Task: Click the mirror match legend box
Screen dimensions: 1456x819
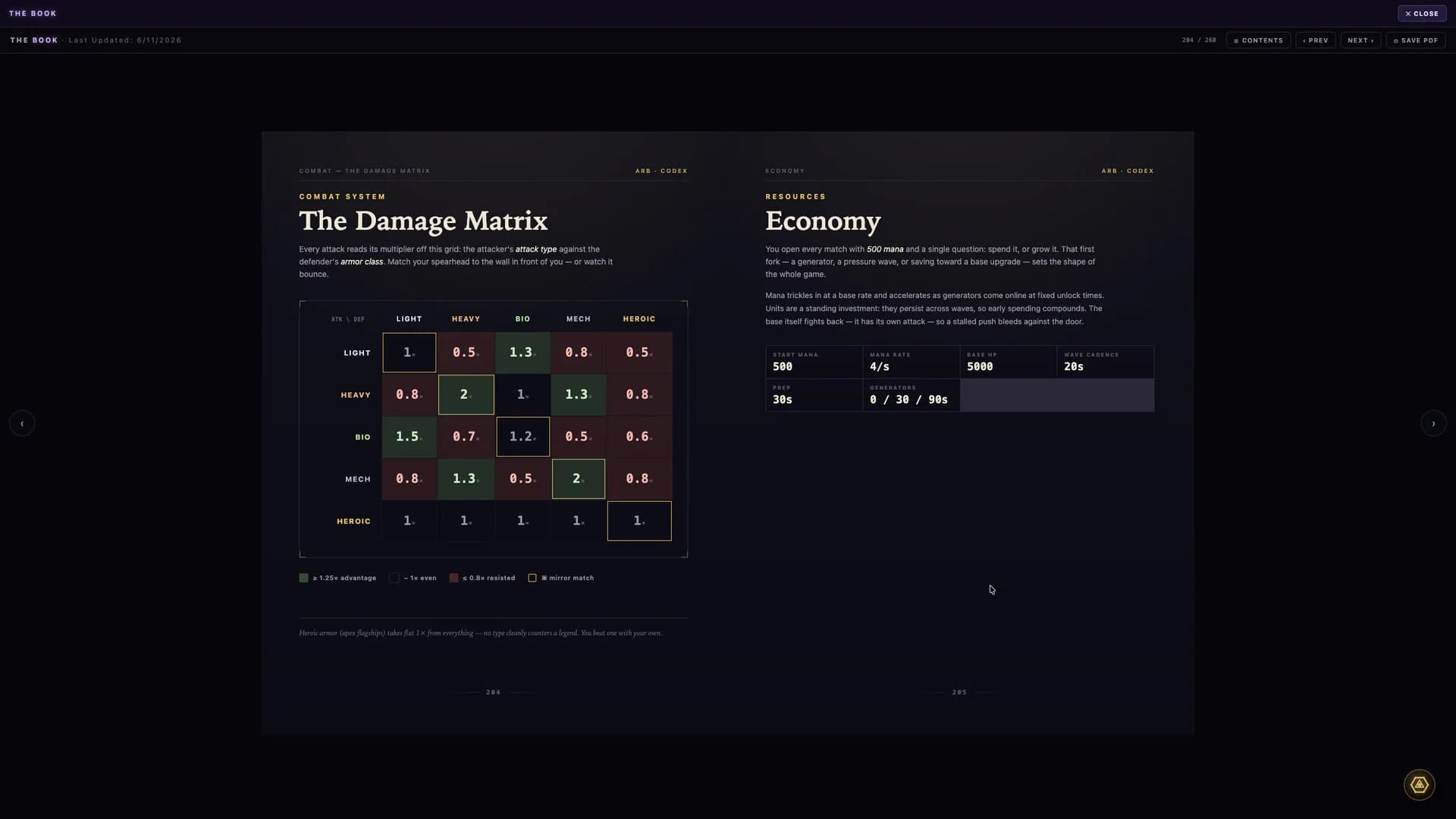Action: point(532,578)
